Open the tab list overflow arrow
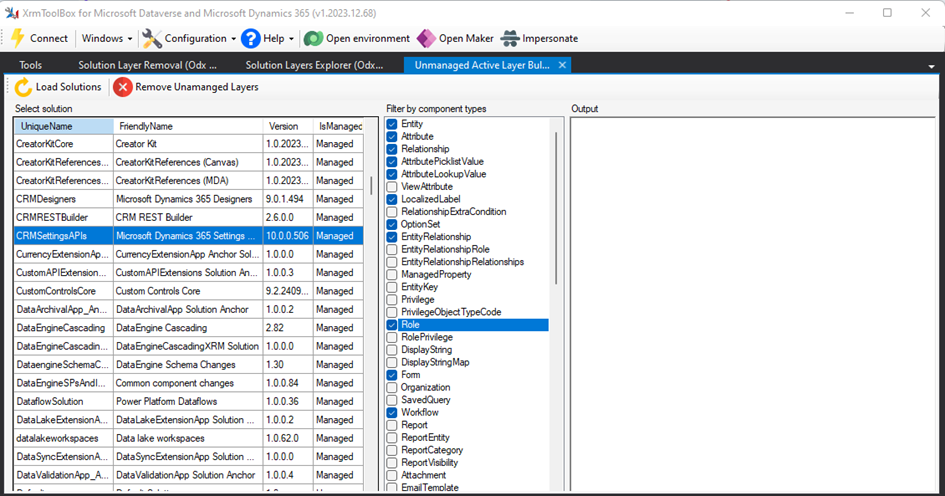The height and width of the screenshot is (496, 945). 931,66
